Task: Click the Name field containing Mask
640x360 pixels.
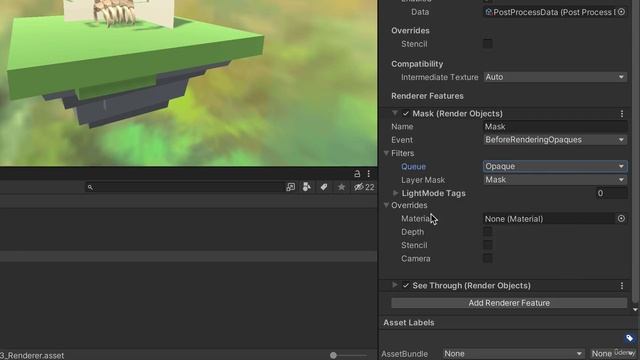Action: tap(555, 127)
